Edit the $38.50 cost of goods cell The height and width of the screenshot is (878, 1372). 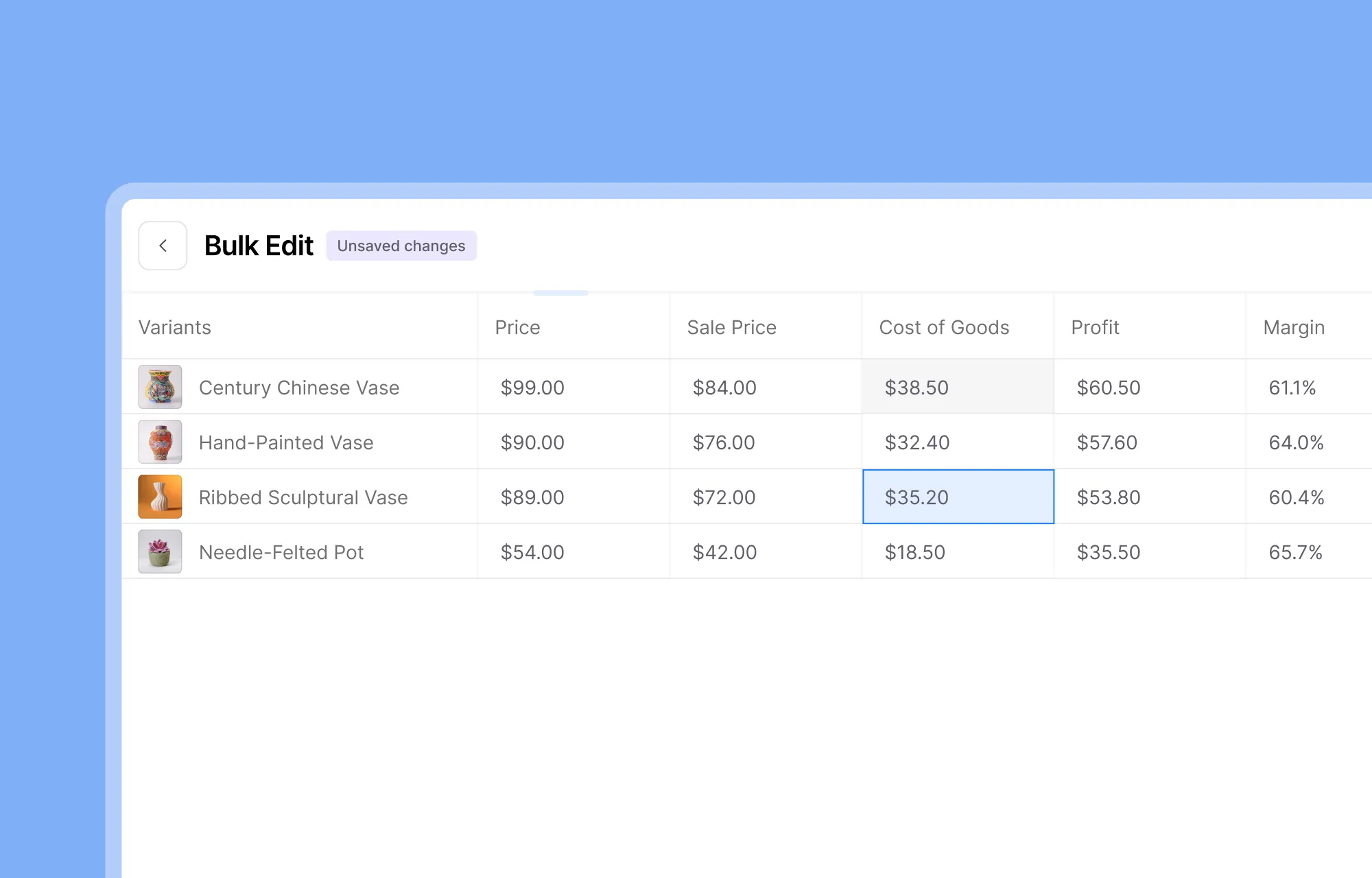[958, 387]
